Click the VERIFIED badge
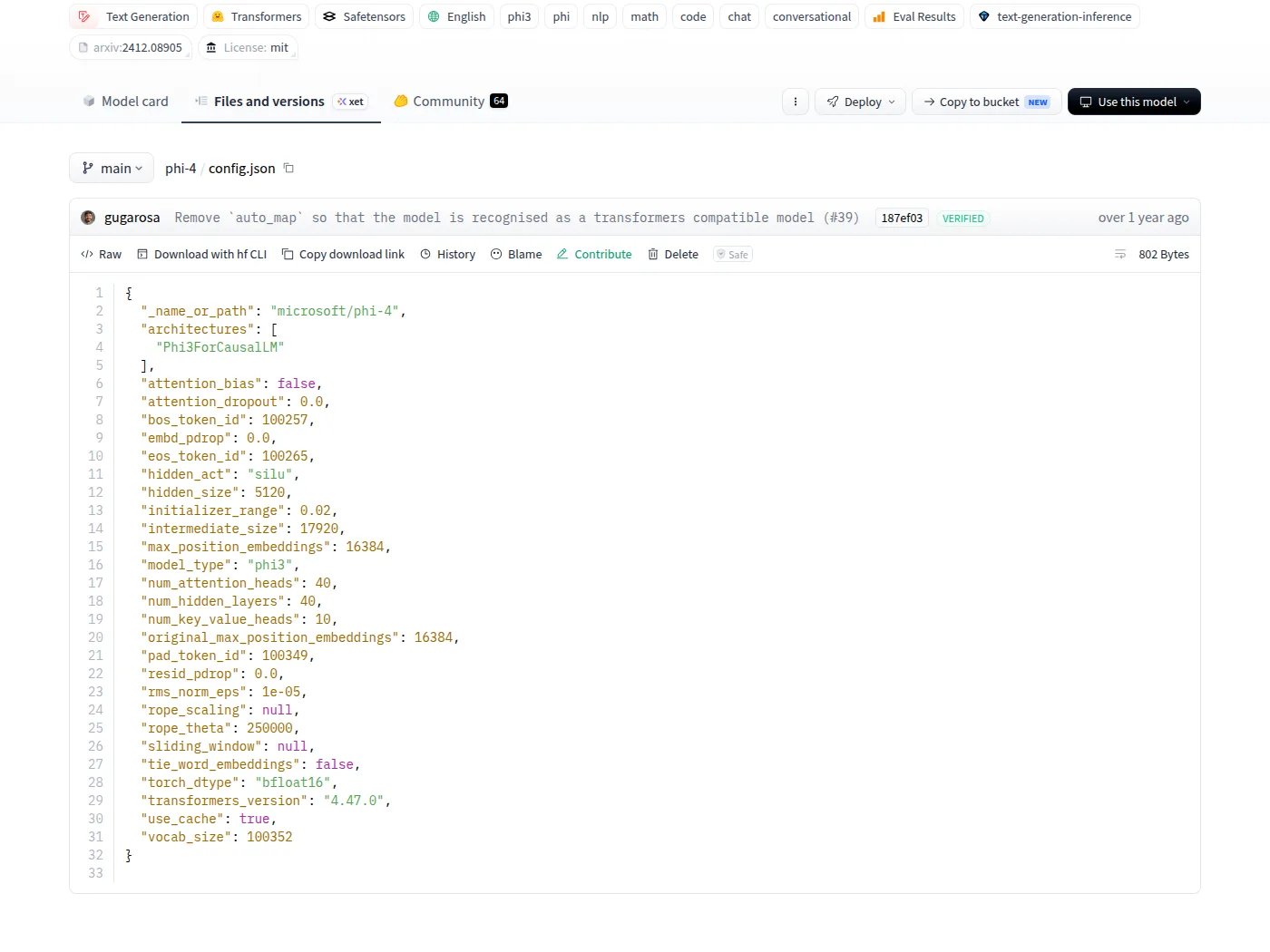 (x=962, y=219)
